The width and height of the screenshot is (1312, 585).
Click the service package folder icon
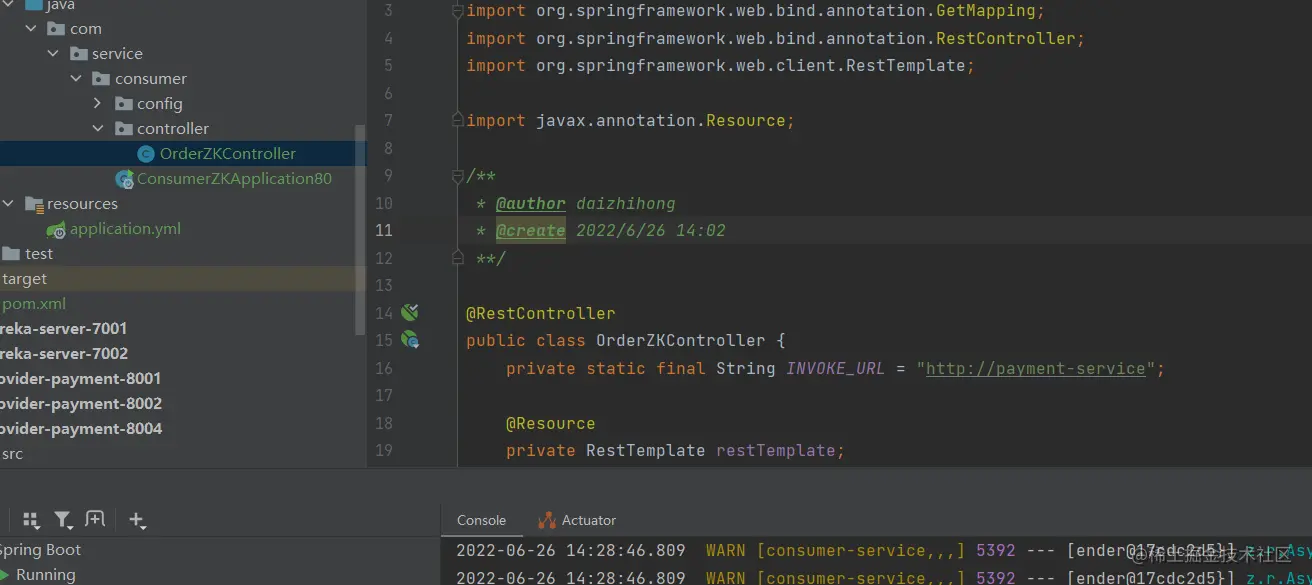click(x=79, y=54)
